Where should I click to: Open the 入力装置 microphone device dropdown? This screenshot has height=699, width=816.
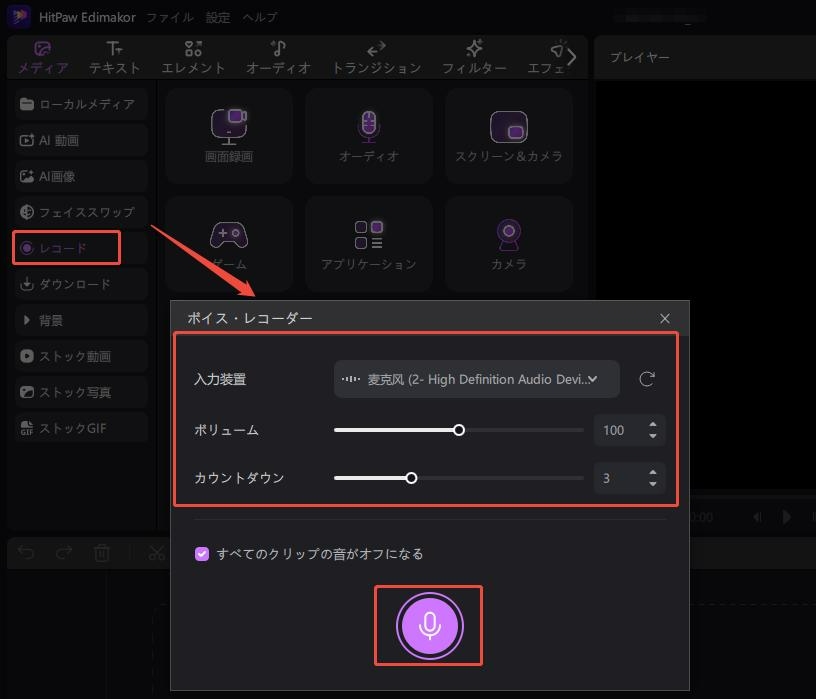(476, 379)
